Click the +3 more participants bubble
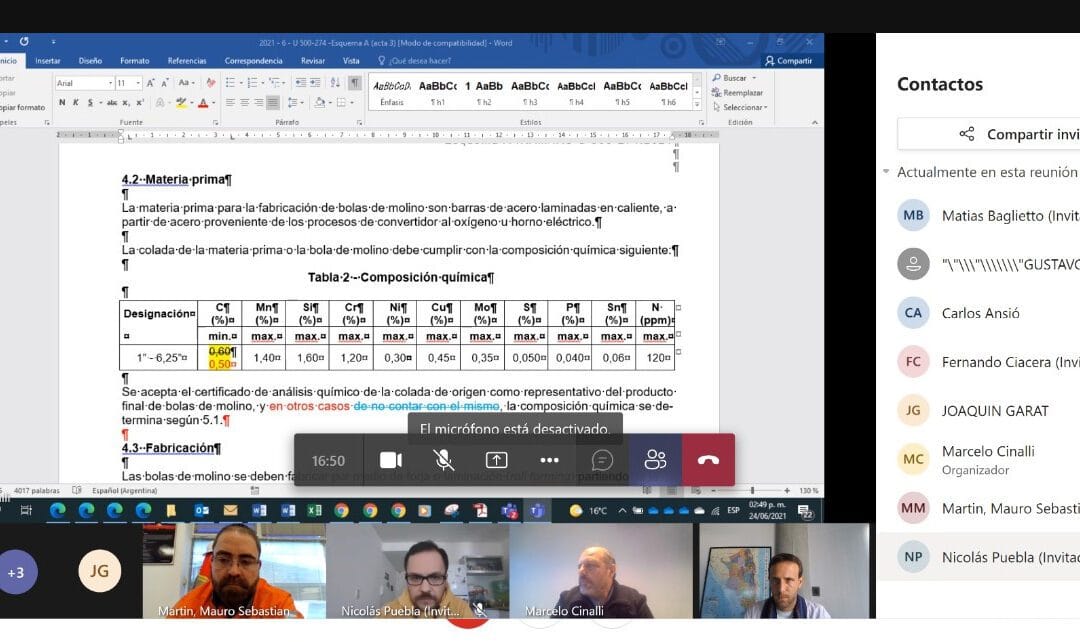Viewport: 1080px width, 642px height. click(x=16, y=572)
